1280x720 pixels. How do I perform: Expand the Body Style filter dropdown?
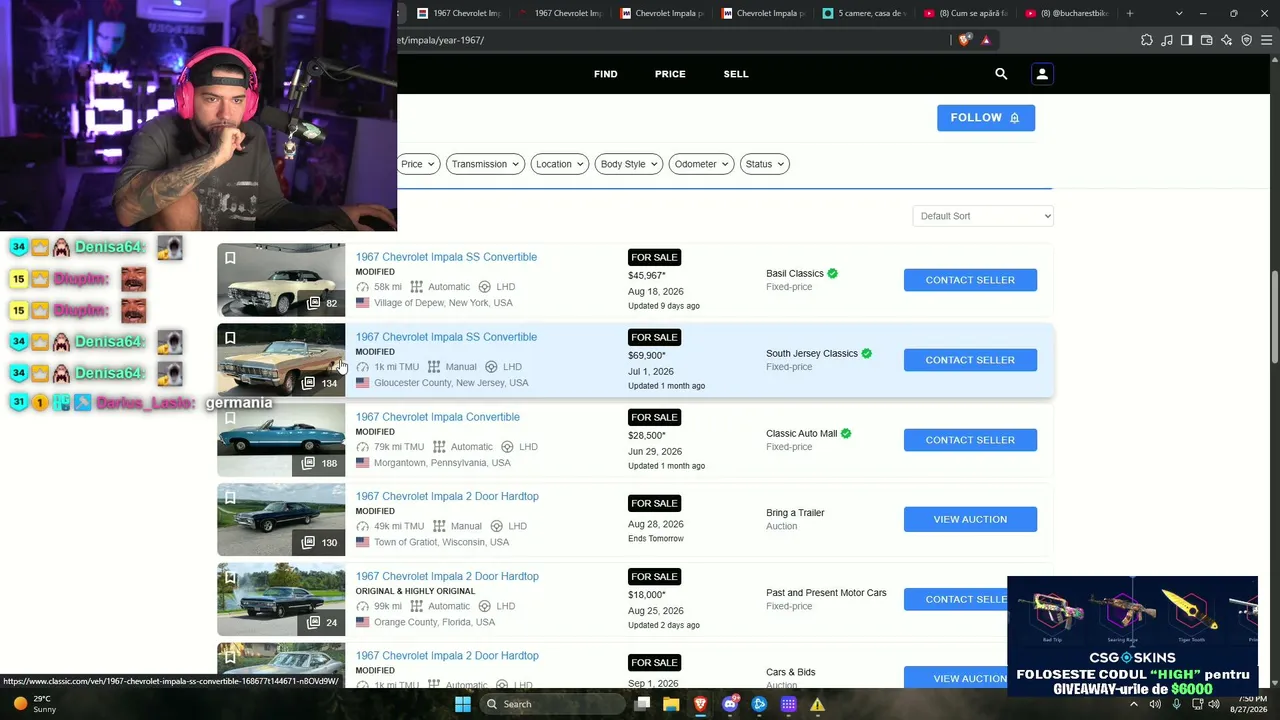pyautogui.click(x=630, y=164)
